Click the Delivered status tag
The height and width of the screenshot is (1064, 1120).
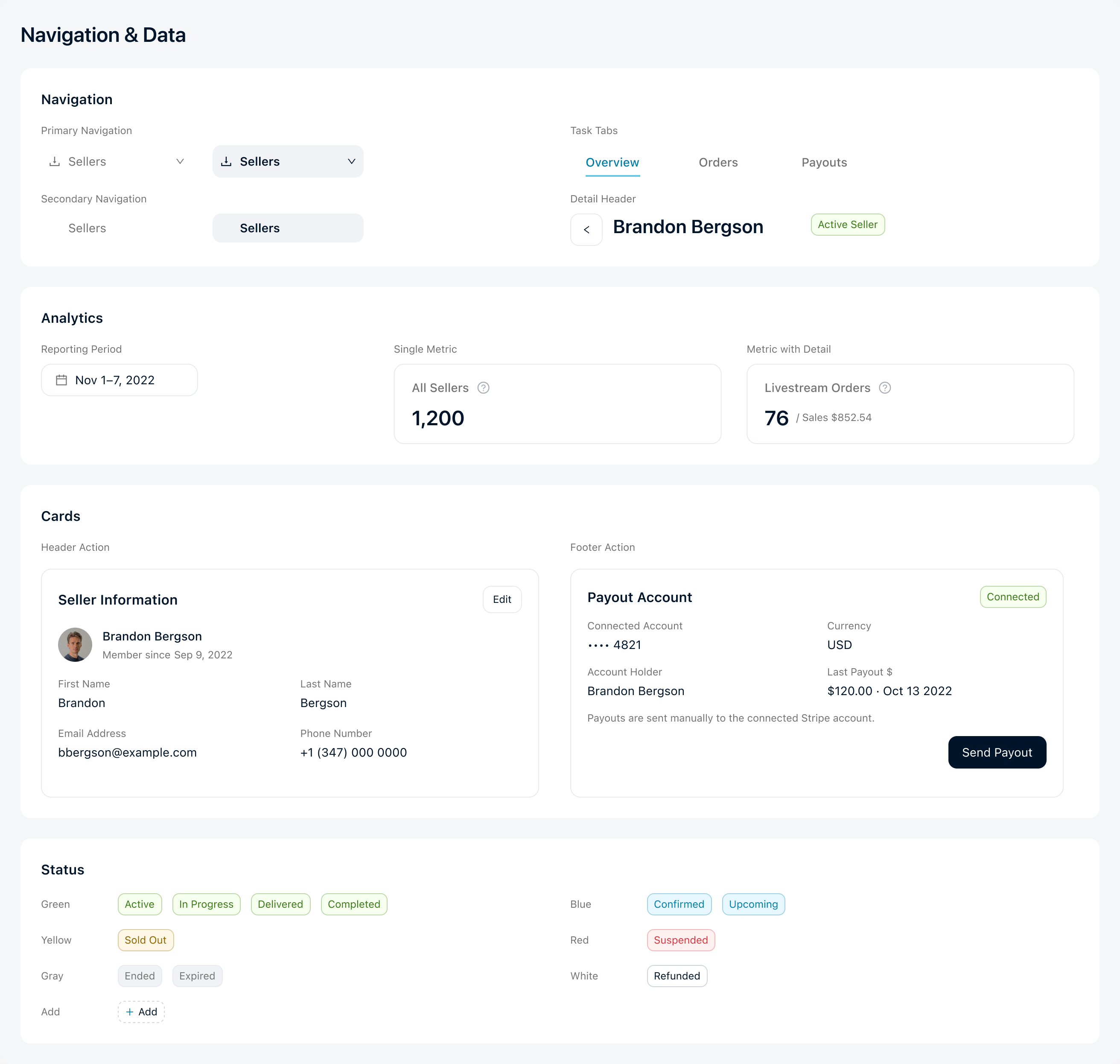(x=280, y=904)
